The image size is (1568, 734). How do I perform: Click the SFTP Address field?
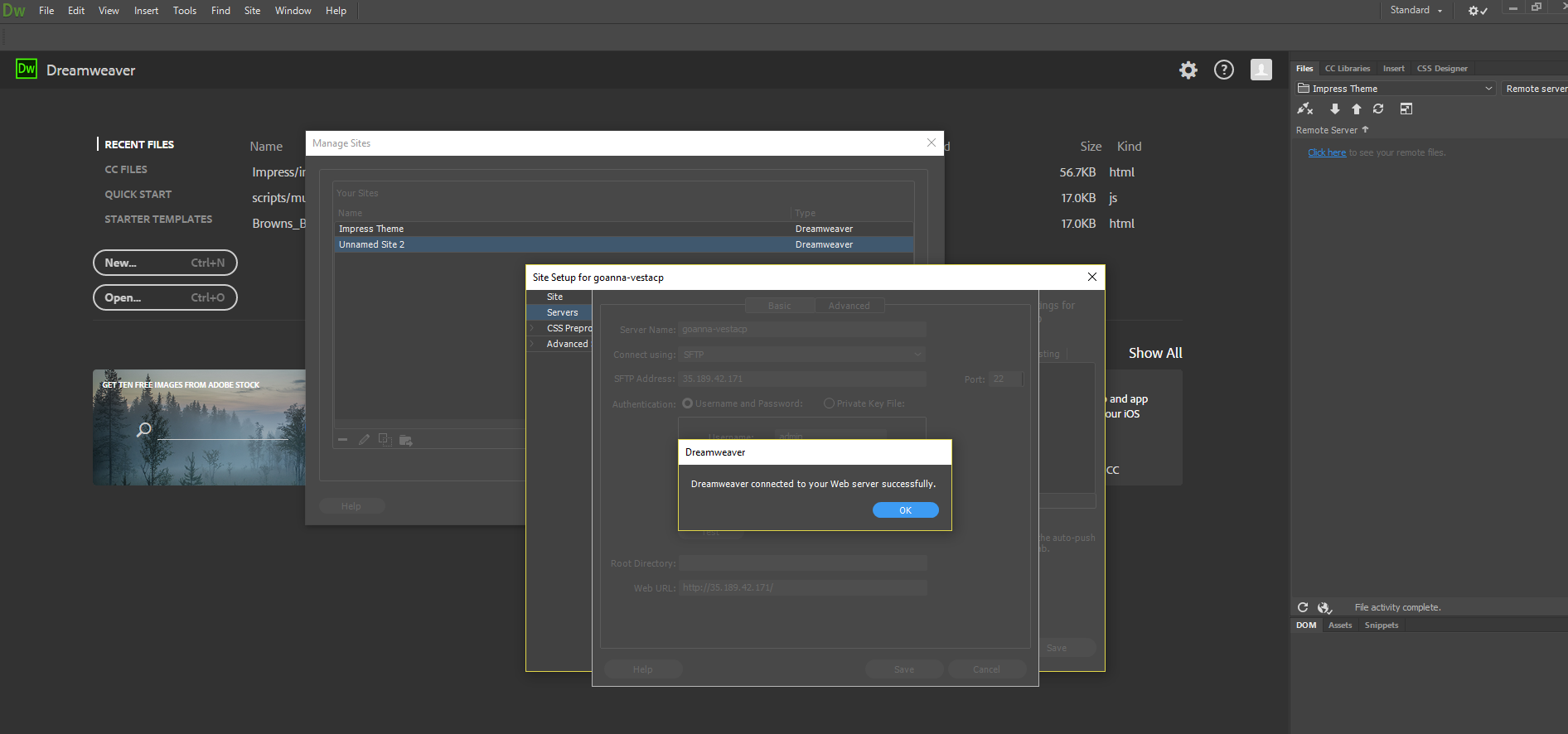tap(801, 379)
